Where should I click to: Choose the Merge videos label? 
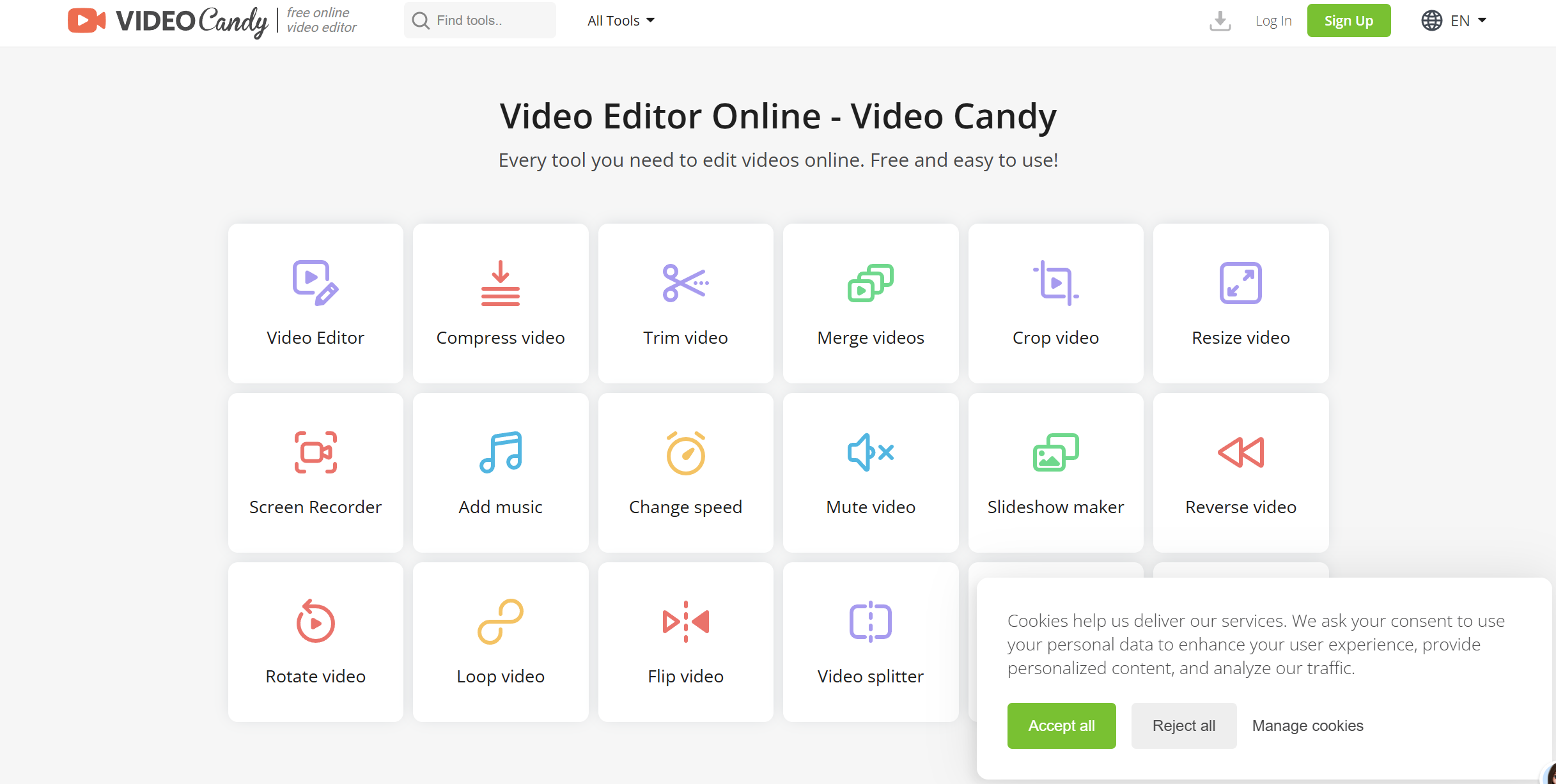(871, 337)
